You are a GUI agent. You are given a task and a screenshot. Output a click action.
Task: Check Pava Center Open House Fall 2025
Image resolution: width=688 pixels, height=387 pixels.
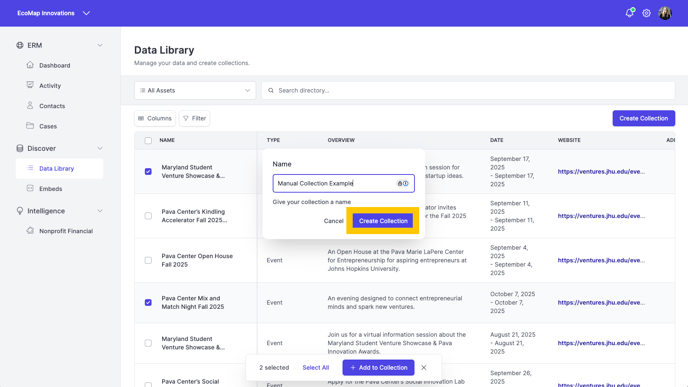pos(148,260)
